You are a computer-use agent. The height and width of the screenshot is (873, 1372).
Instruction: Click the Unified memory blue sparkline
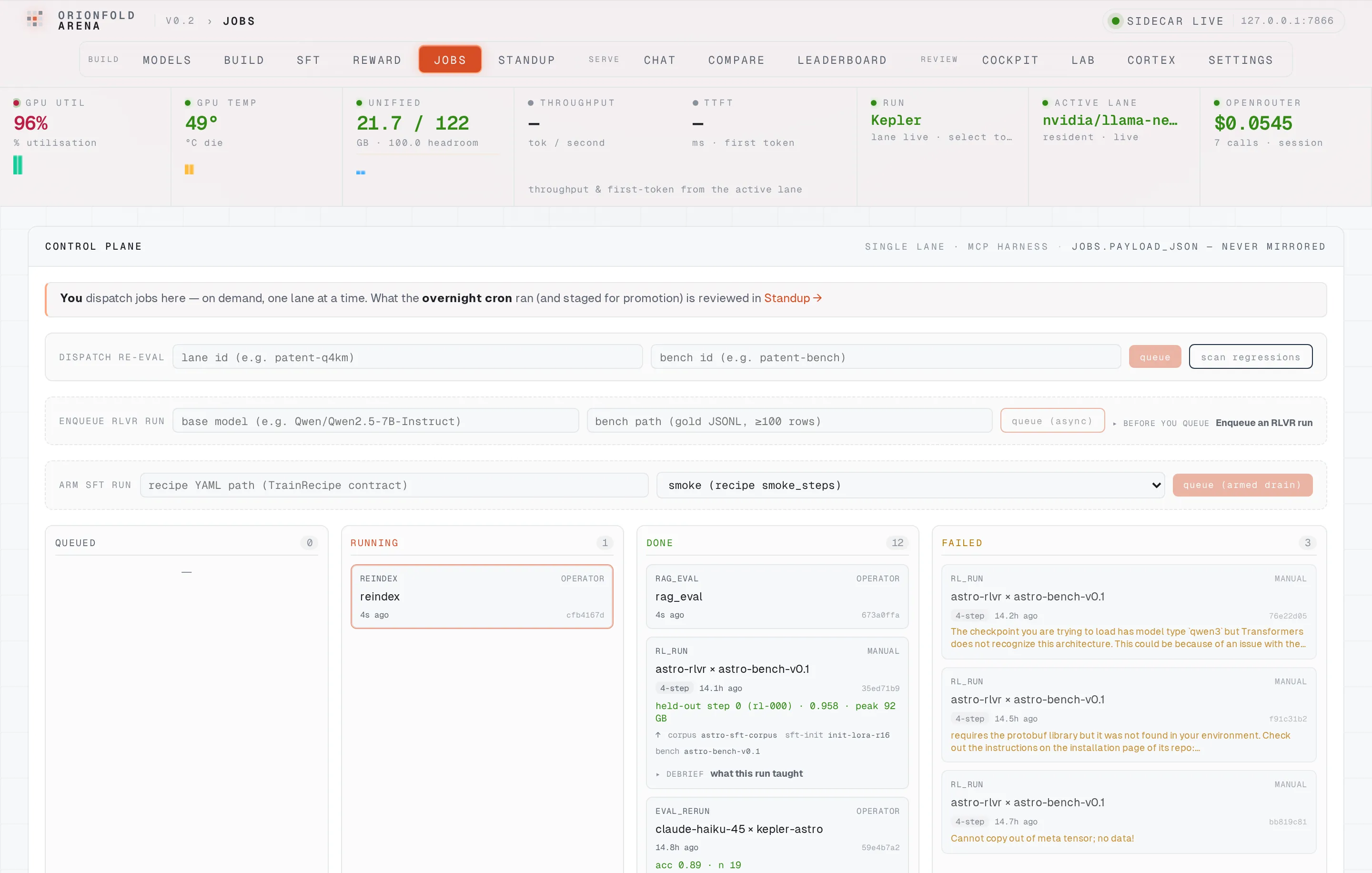coord(361,172)
